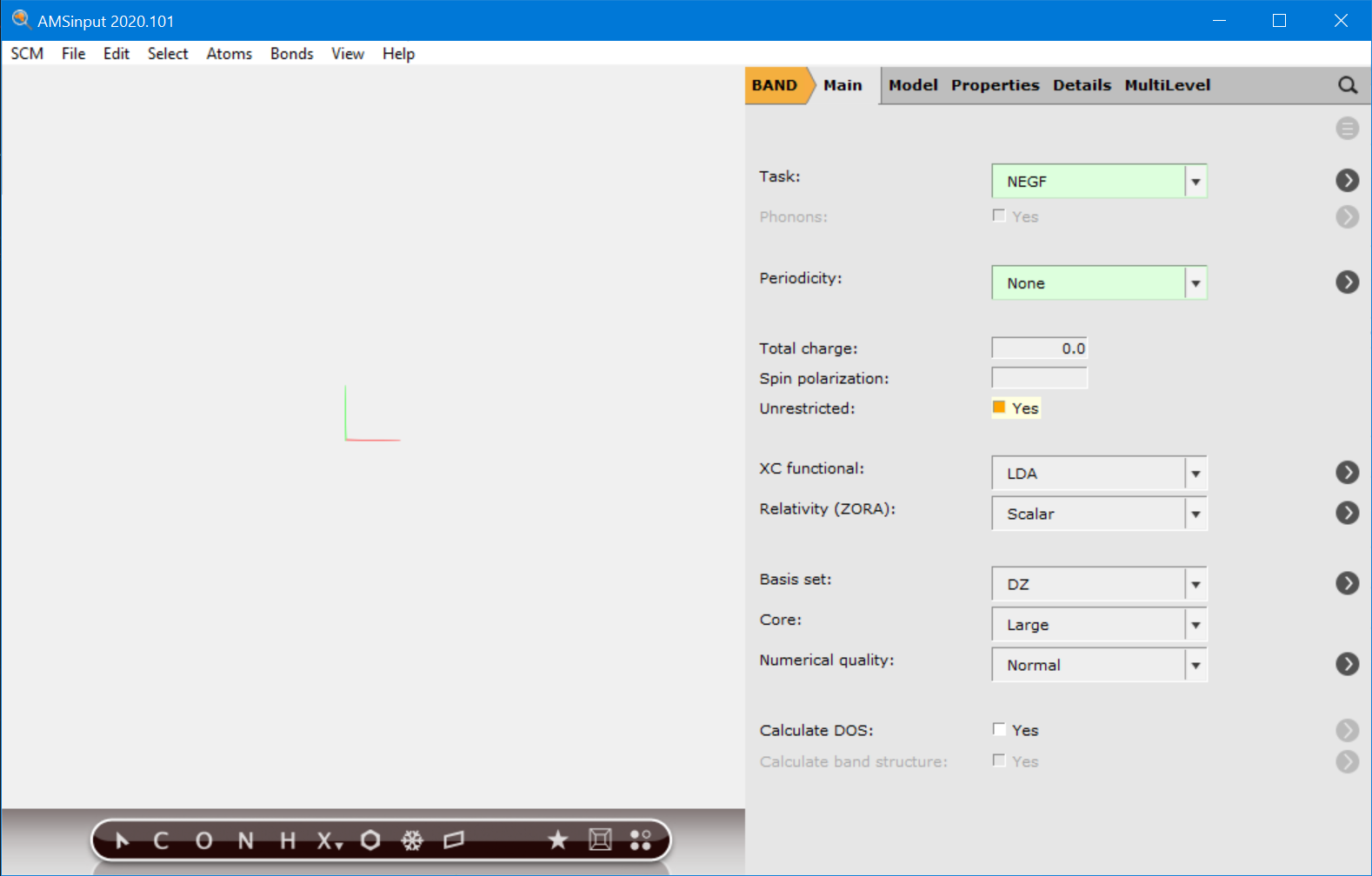Viewport: 1372px width, 876px height.
Task: Expand the Relativity Scalar dropdown
Action: click(1099, 514)
